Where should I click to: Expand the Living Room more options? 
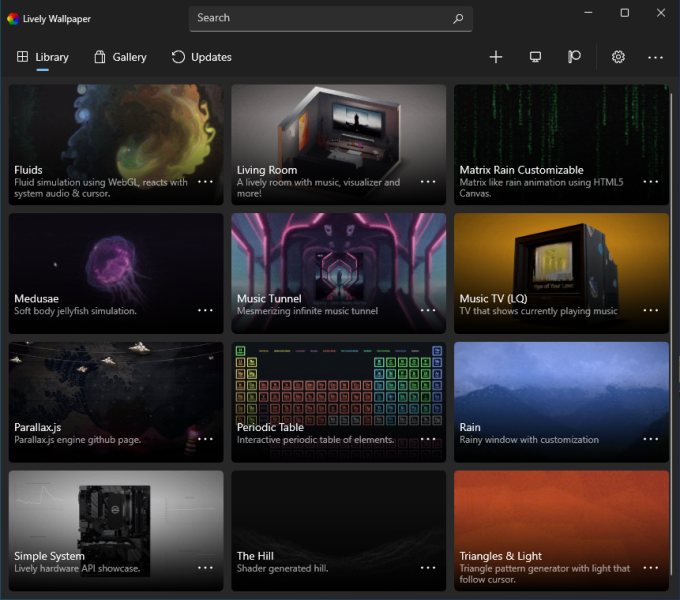(428, 182)
